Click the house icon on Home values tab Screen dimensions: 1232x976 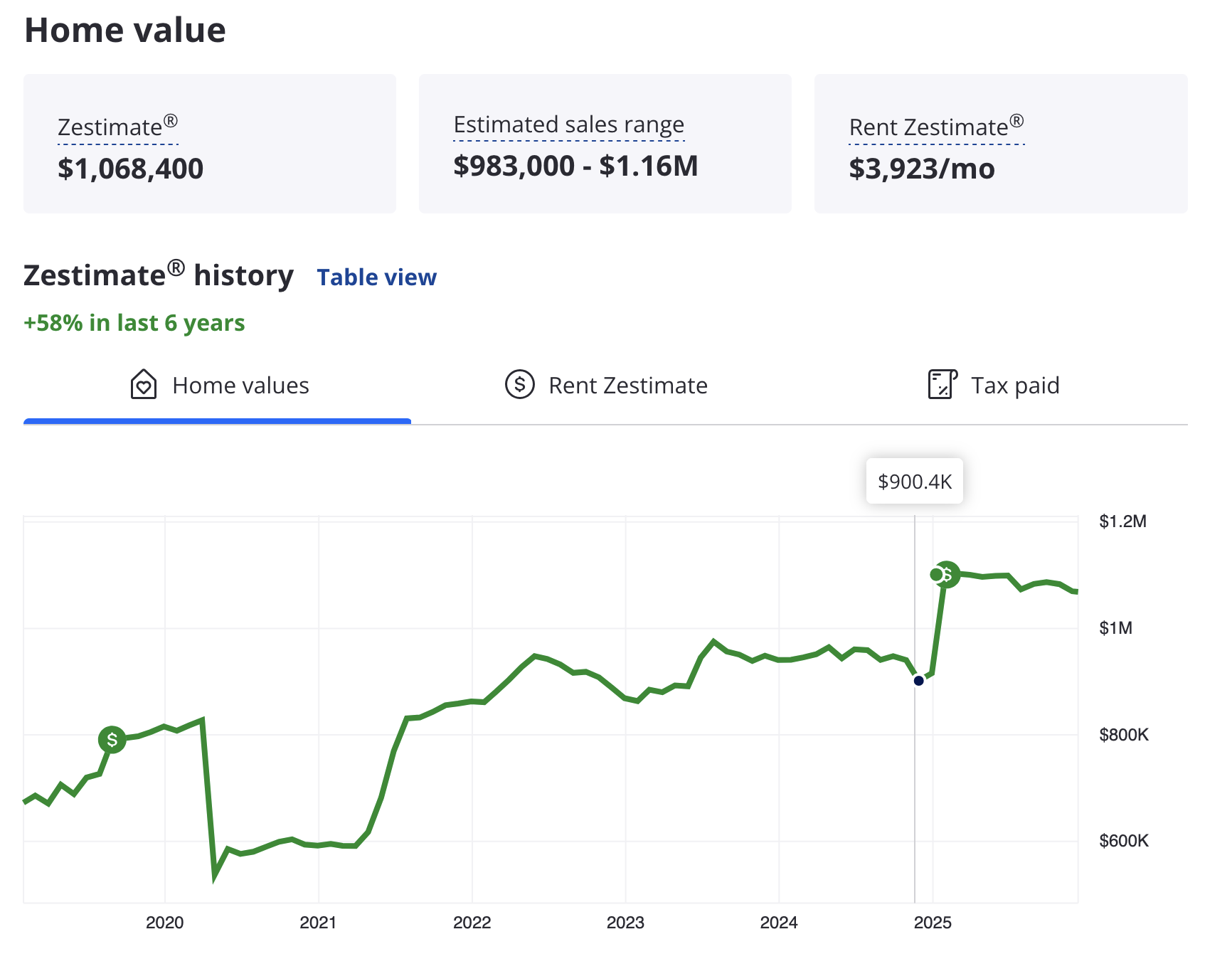(143, 385)
